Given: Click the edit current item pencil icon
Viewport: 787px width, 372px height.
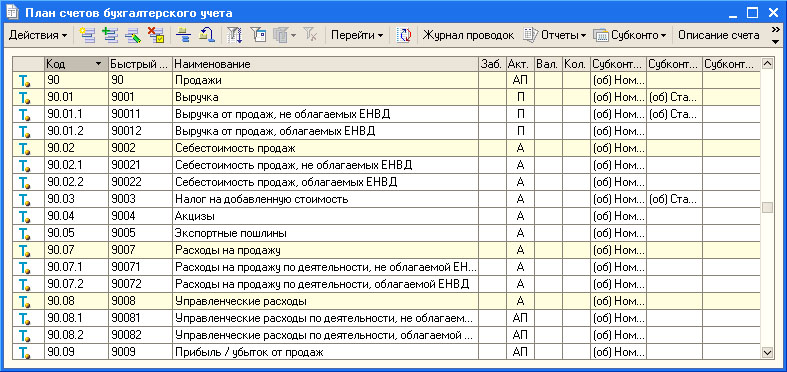Looking at the screenshot, I should point(133,35).
